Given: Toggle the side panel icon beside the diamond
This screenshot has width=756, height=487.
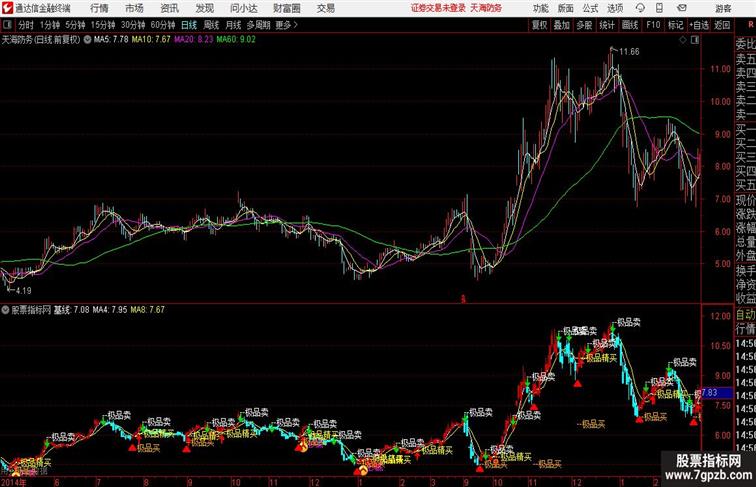Looking at the screenshot, I should click(695, 40).
